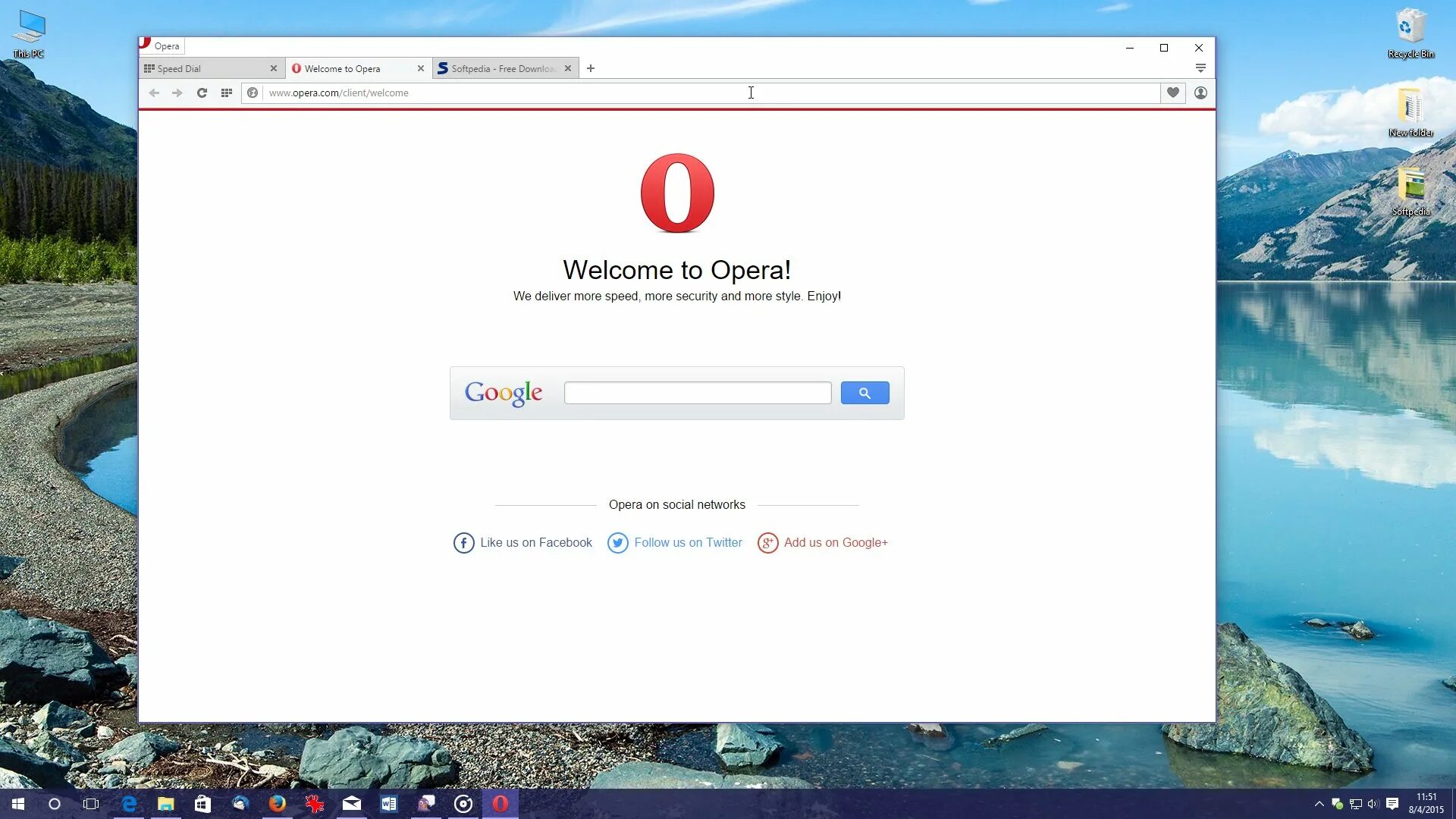Open Cortana search circle in taskbar
1456x819 pixels.
click(x=55, y=804)
